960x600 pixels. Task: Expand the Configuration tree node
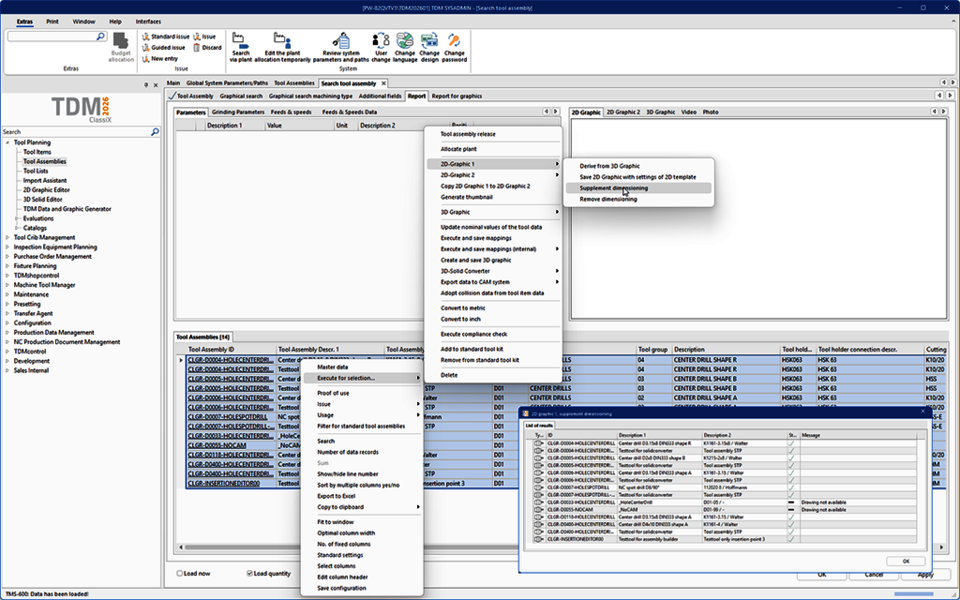[x=8, y=323]
